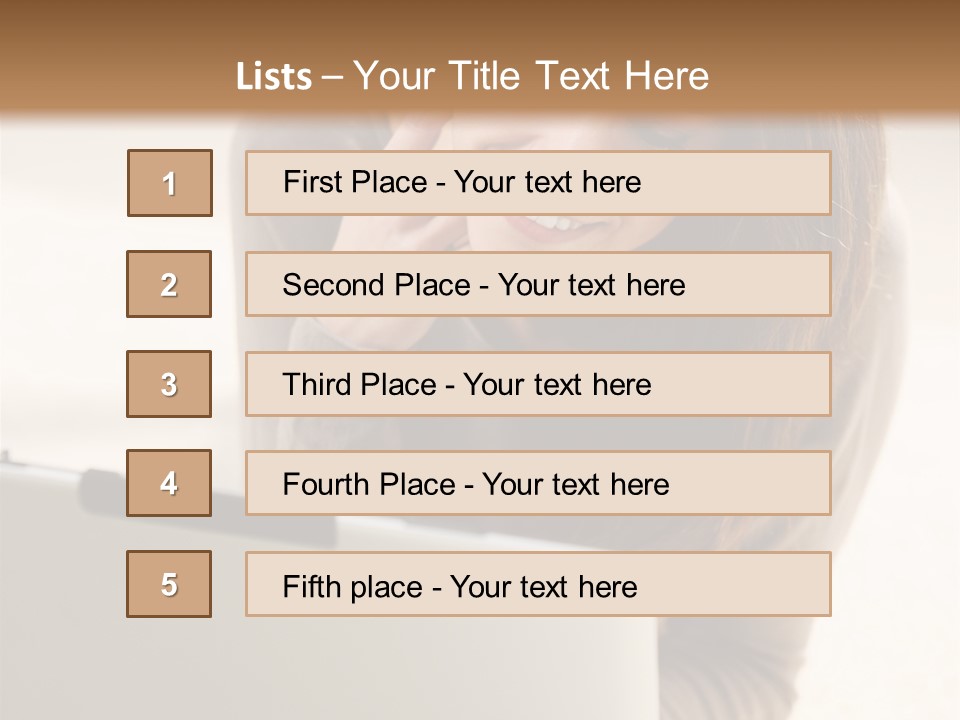
Task: Select the number 2 square badge
Action: click(x=169, y=284)
